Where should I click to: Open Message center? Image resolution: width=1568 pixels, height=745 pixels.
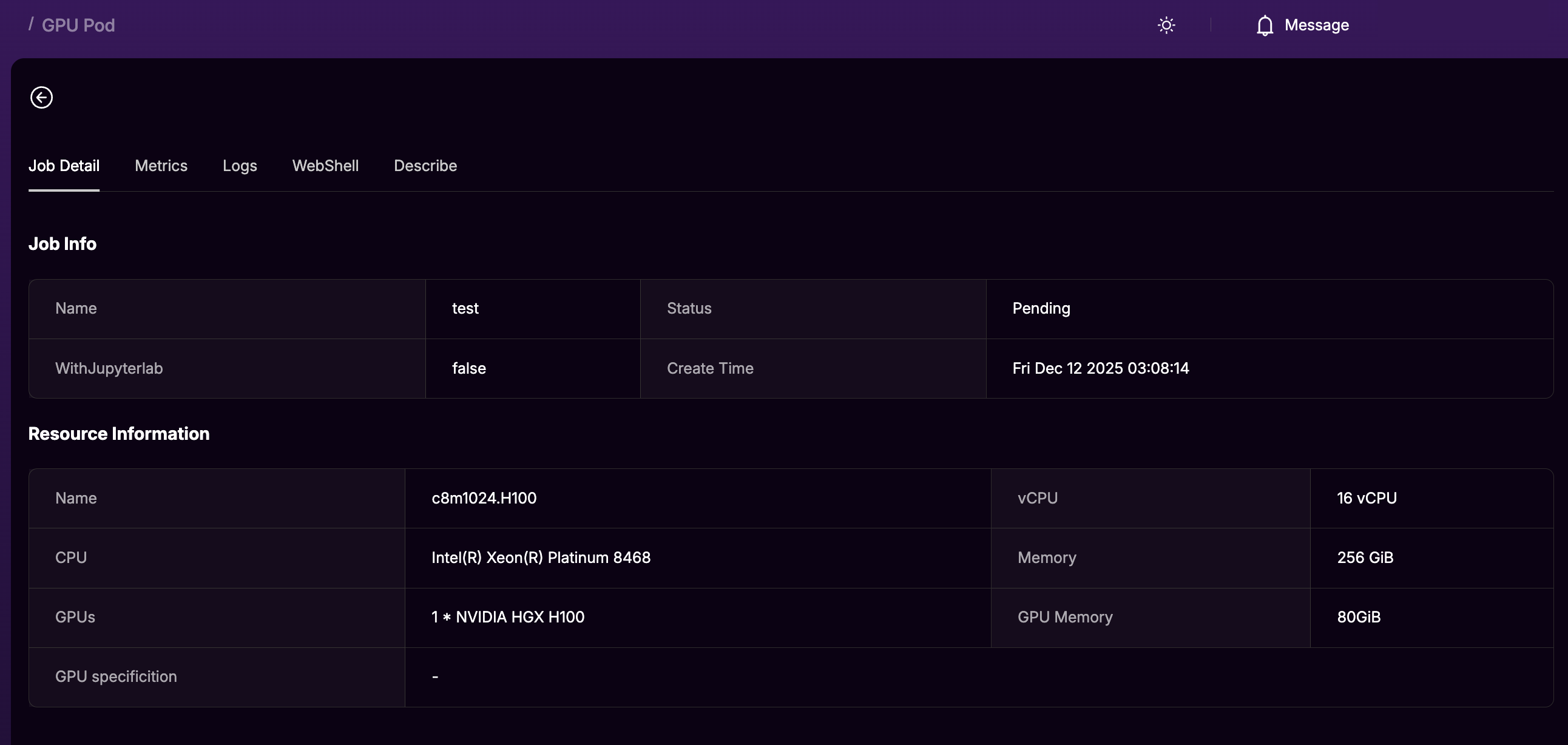tap(1316, 25)
